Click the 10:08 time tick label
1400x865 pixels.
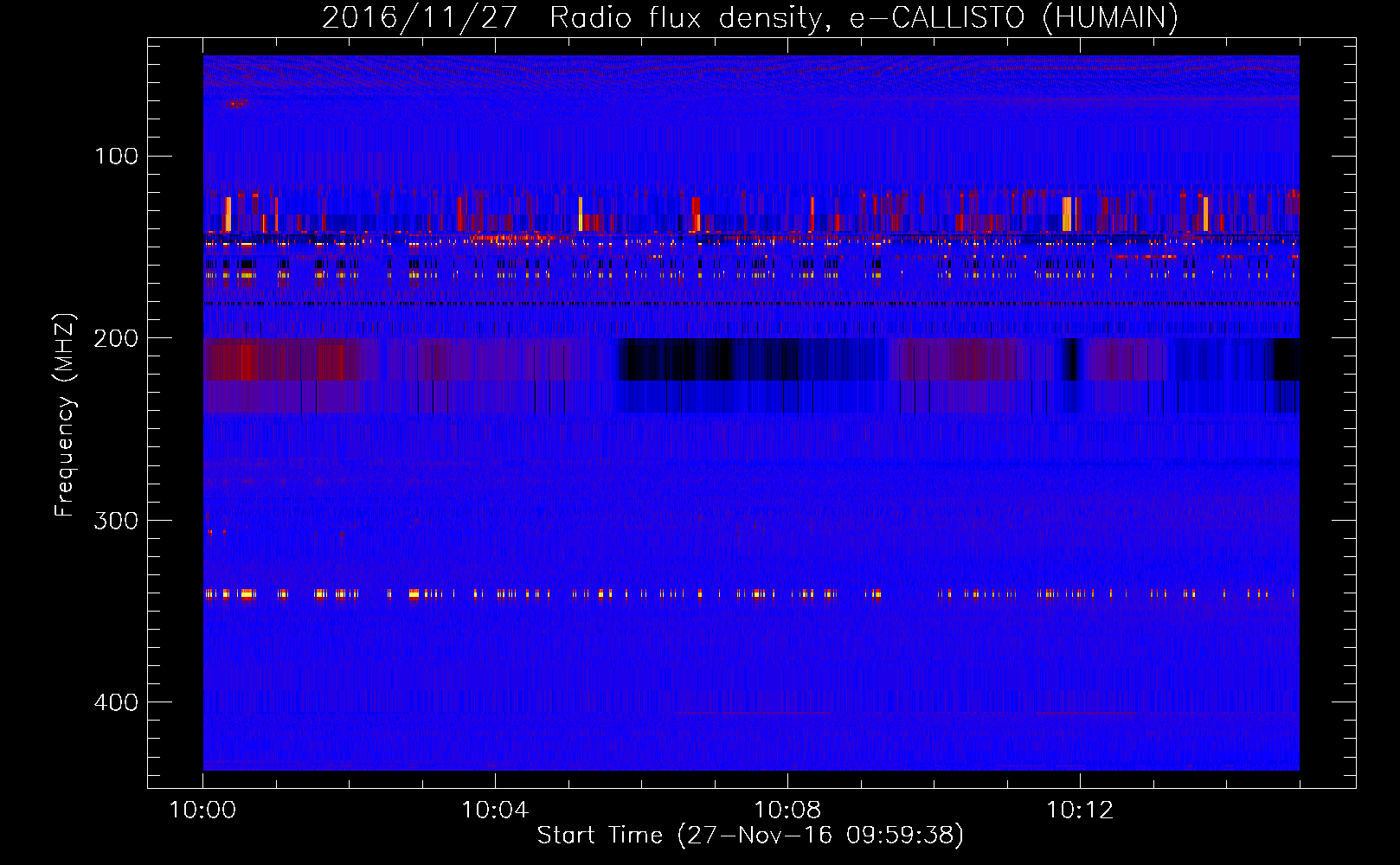click(x=787, y=811)
